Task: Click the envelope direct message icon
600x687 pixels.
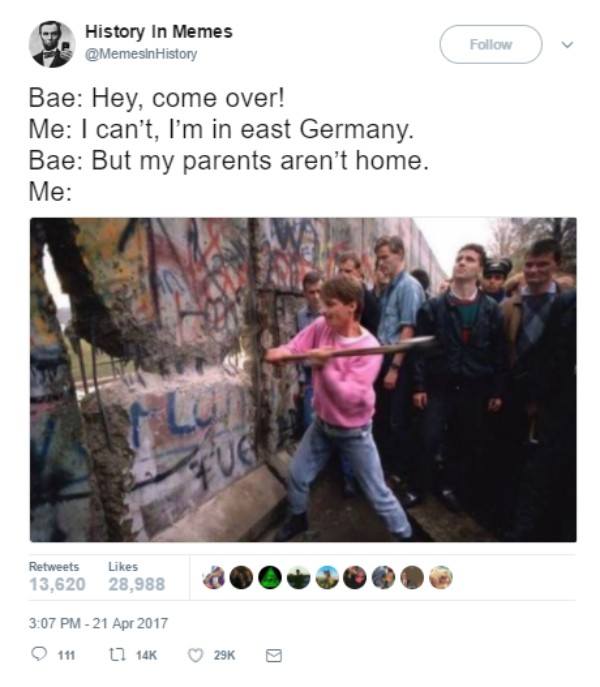Action: pyautogui.click(x=274, y=655)
